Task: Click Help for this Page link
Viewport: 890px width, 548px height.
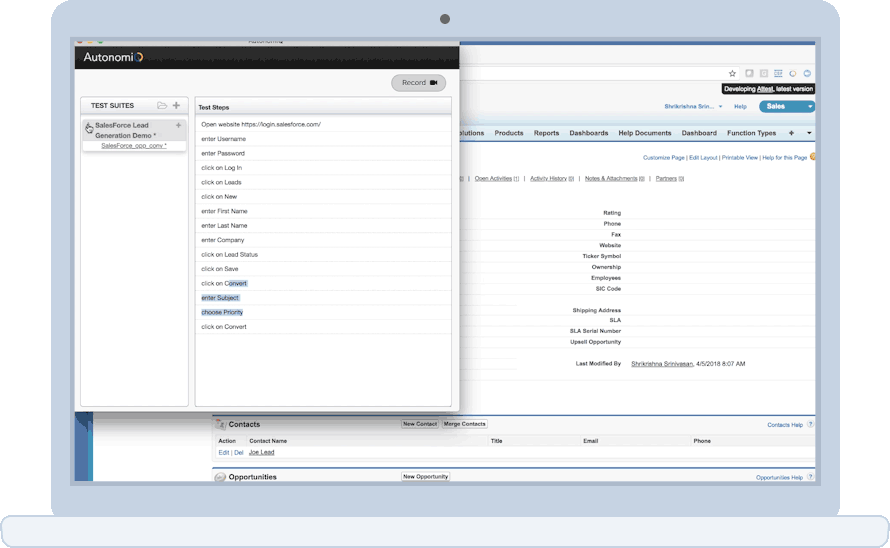Action: tap(784, 158)
